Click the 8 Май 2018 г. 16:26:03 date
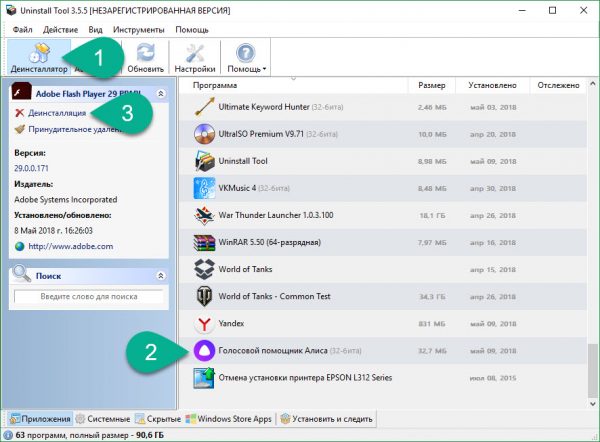 53,230
